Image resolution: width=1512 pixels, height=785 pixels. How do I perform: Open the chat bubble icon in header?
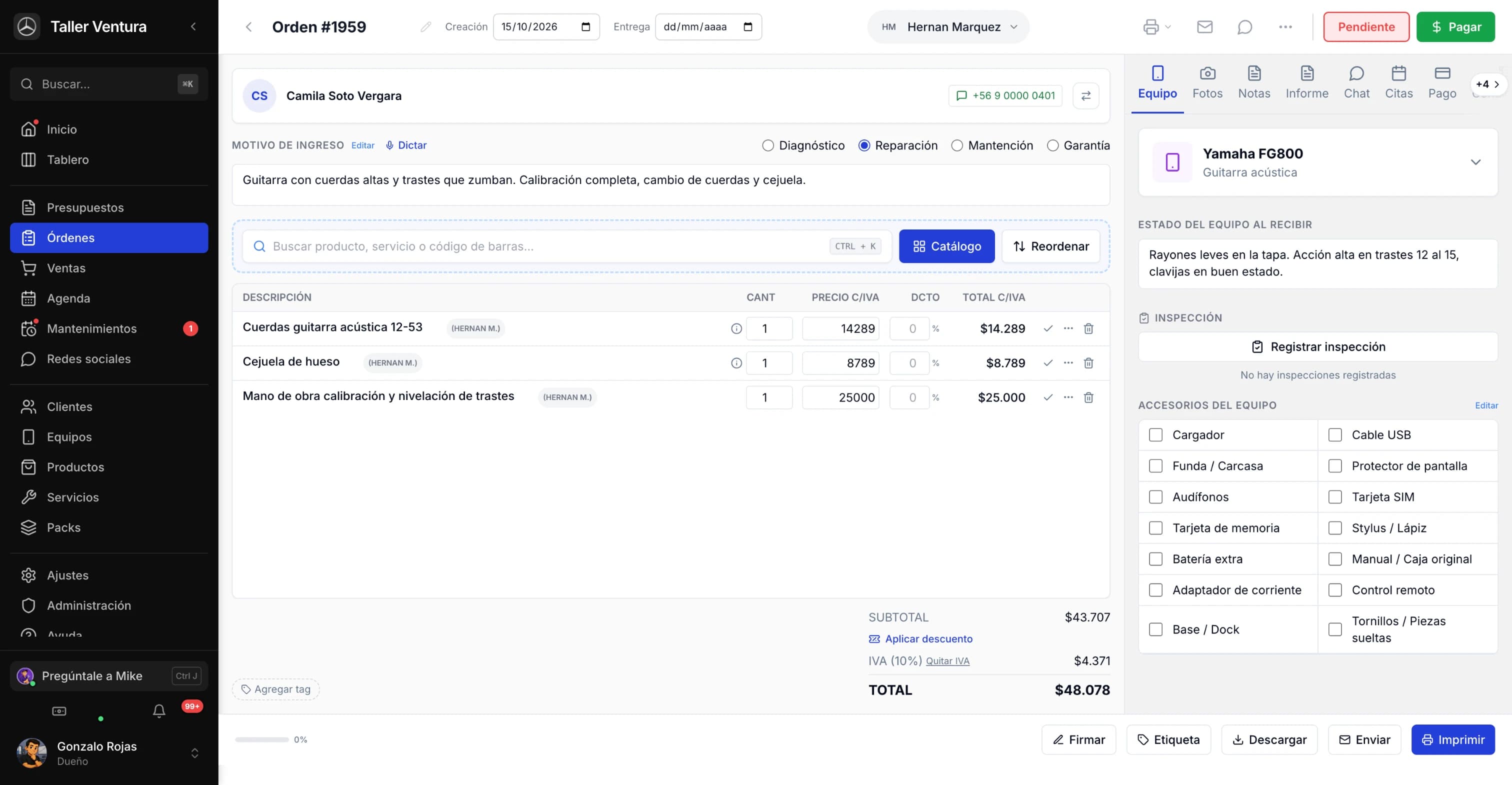click(x=1244, y=27)
